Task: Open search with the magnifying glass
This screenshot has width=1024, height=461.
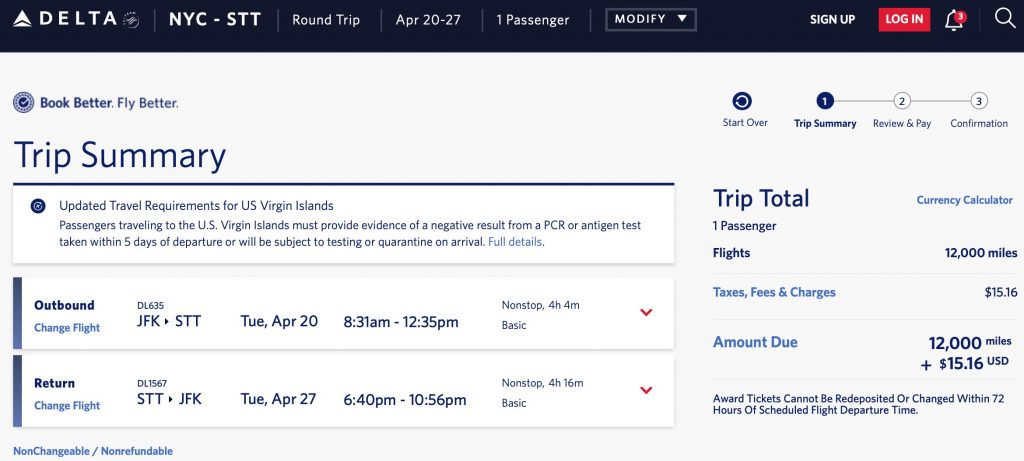Action: [x=1004, y=19]
